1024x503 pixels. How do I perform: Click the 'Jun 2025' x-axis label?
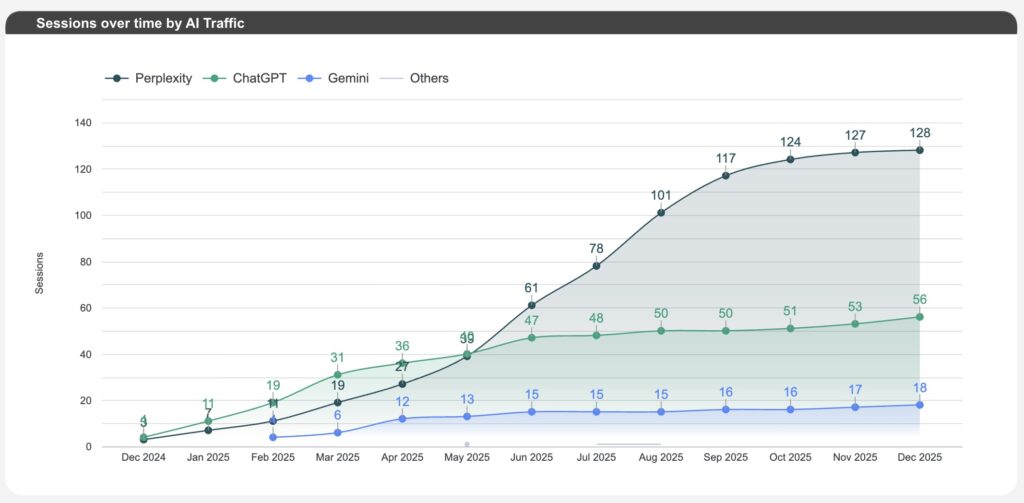[x=532, y=457]
